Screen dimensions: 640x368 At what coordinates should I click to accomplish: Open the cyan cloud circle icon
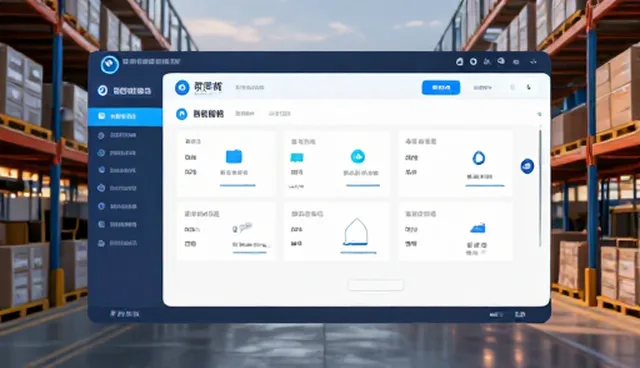(x=358, y=156)
